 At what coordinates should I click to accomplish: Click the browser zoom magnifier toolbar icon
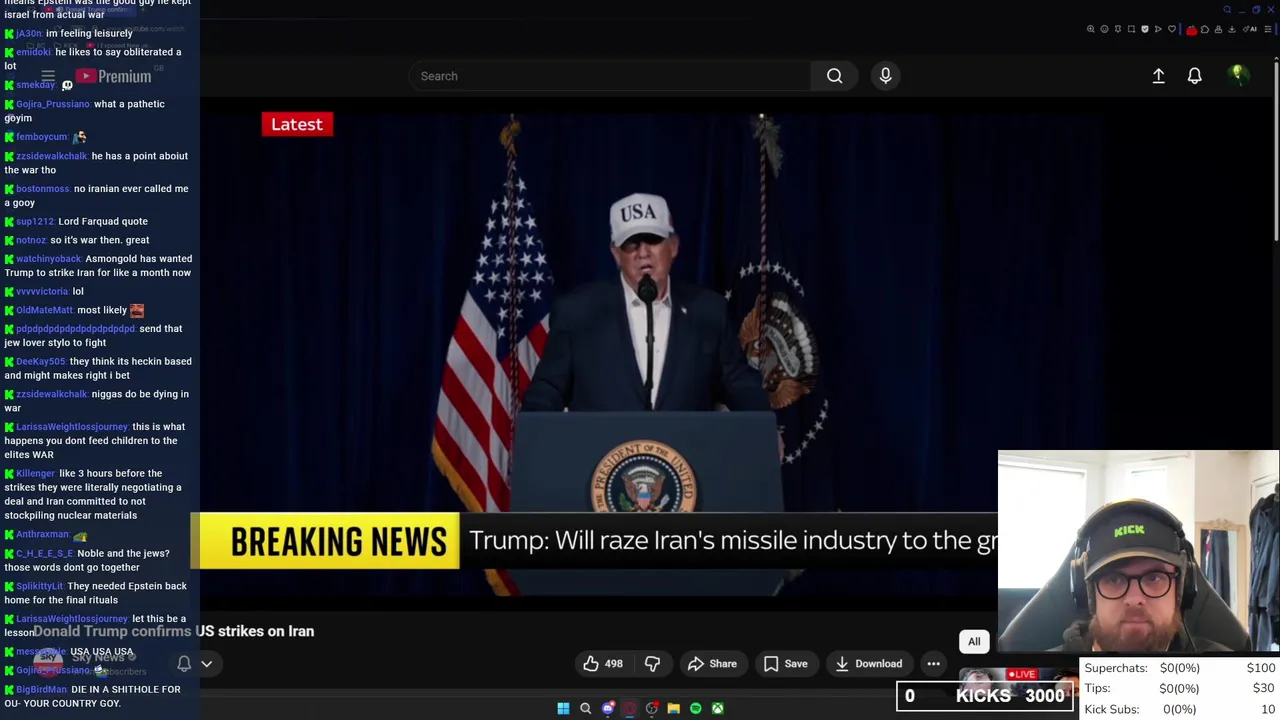(1091, 29)
